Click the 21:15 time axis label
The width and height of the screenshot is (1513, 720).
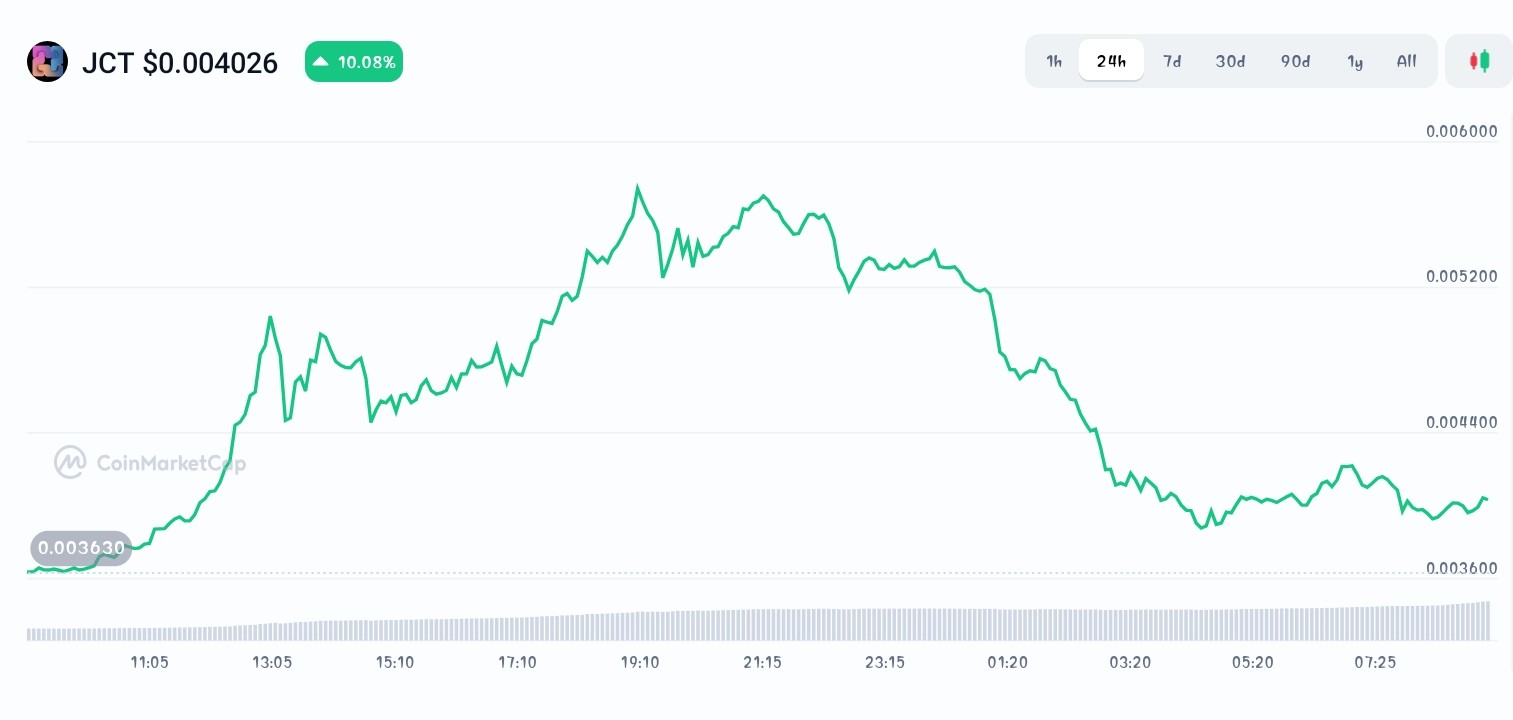pyautogui.click(x=763, y=662)
